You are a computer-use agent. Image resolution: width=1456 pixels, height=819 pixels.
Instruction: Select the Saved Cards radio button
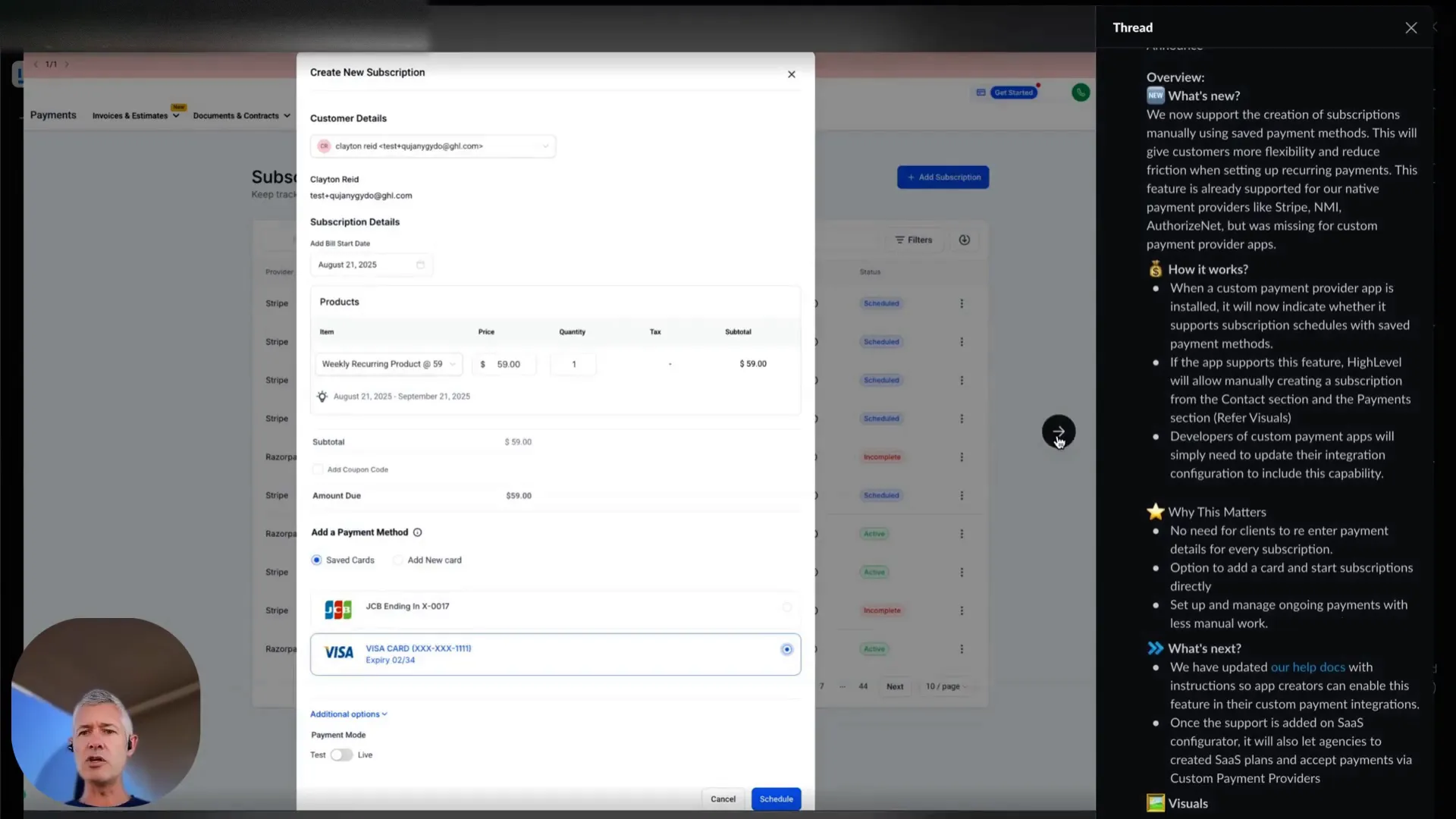click(x=316, y=560)
